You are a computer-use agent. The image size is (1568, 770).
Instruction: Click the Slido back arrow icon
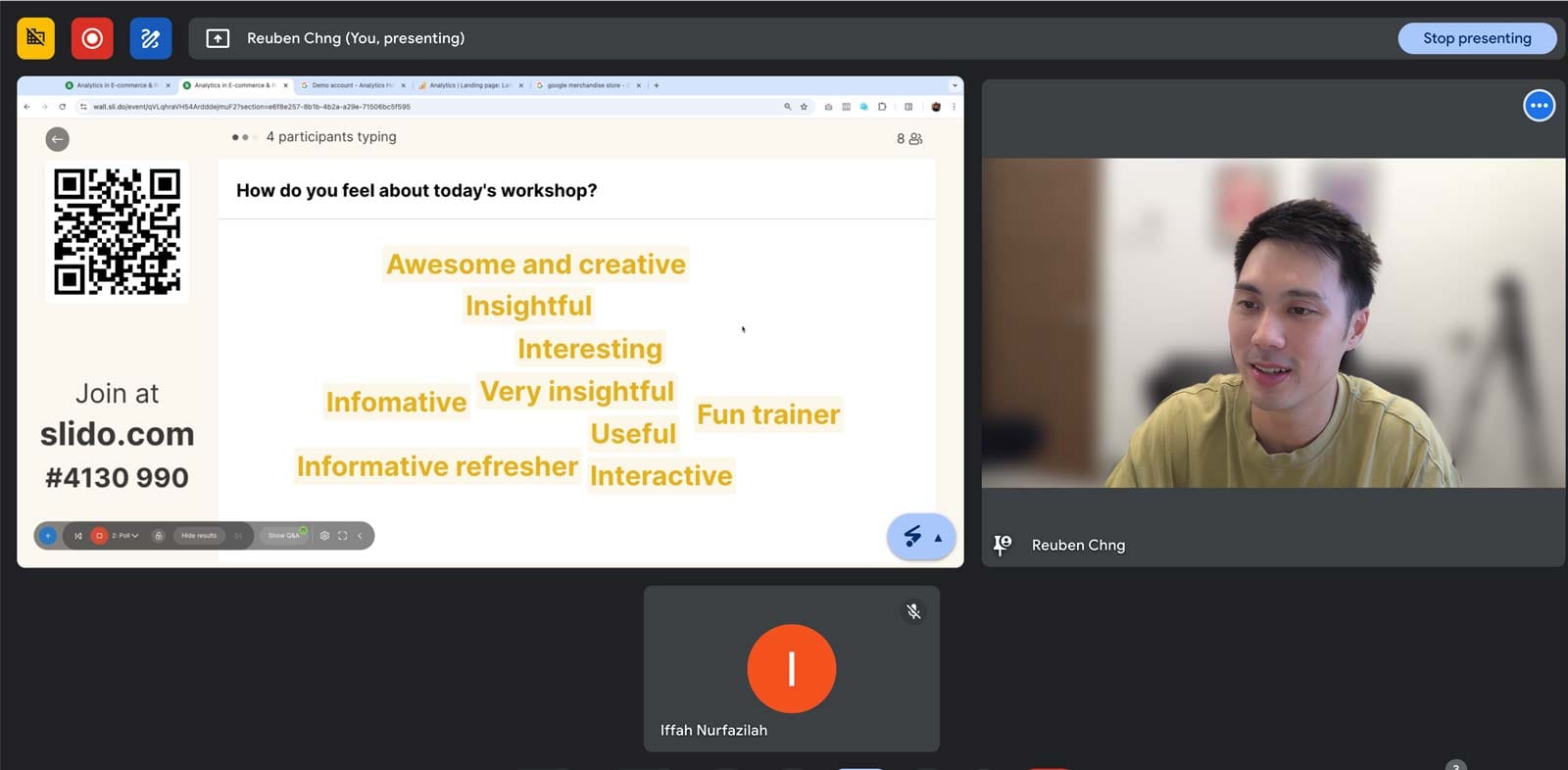(58, 139)
